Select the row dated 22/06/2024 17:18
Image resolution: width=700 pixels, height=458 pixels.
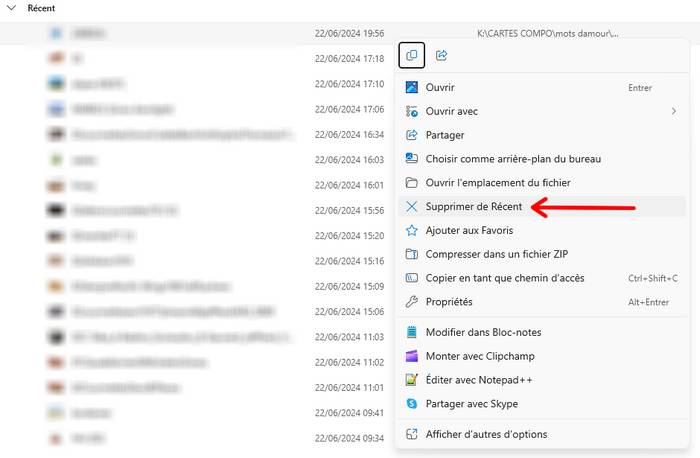coord(196,58)
